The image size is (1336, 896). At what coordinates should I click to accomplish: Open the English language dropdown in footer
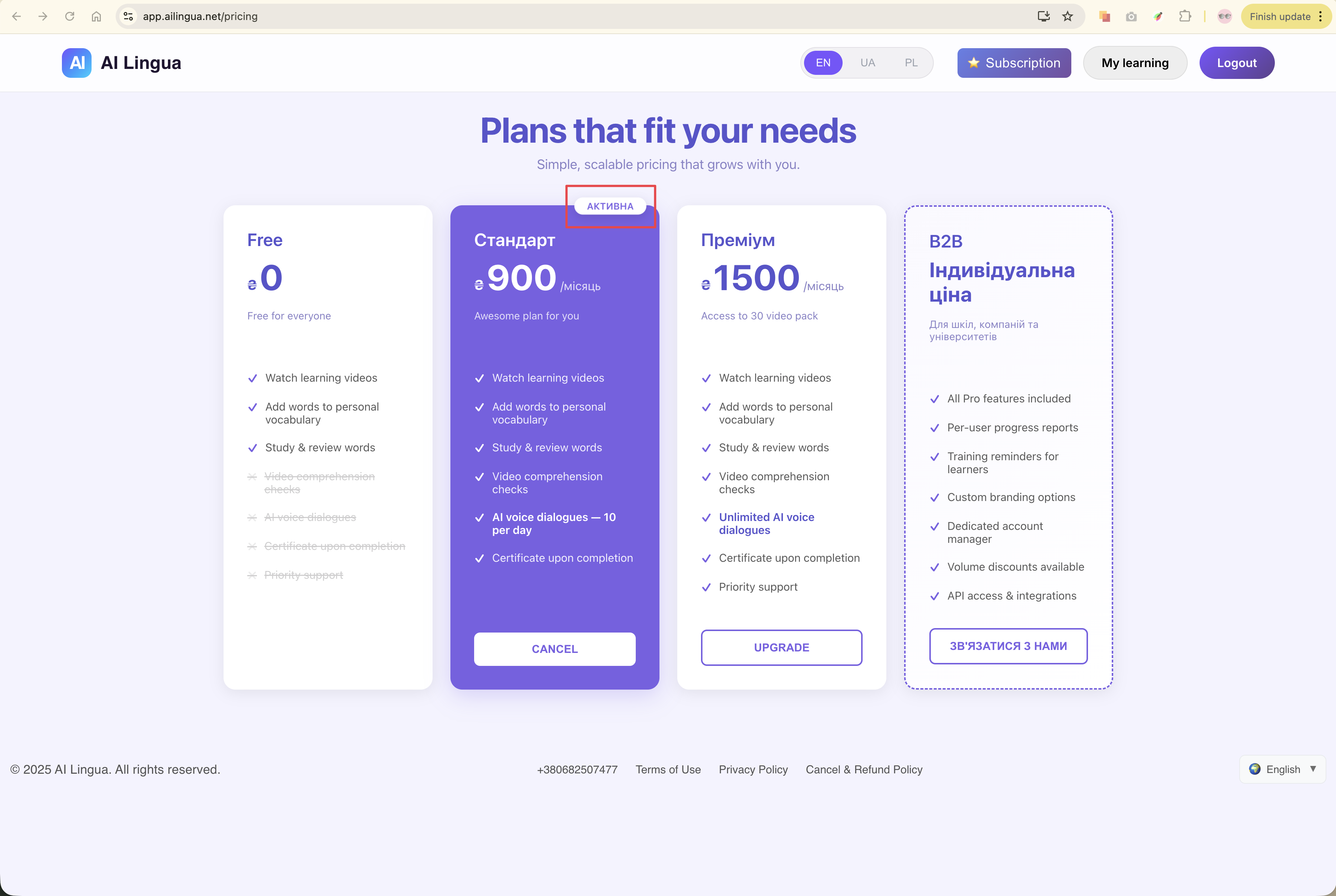1282,769
